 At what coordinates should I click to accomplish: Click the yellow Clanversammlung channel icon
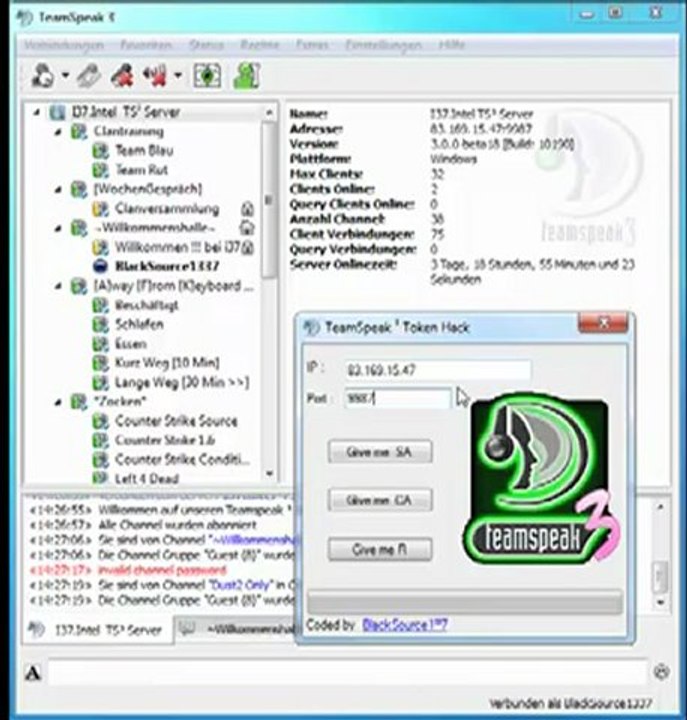pyautogui.click(x=100, y=209)
